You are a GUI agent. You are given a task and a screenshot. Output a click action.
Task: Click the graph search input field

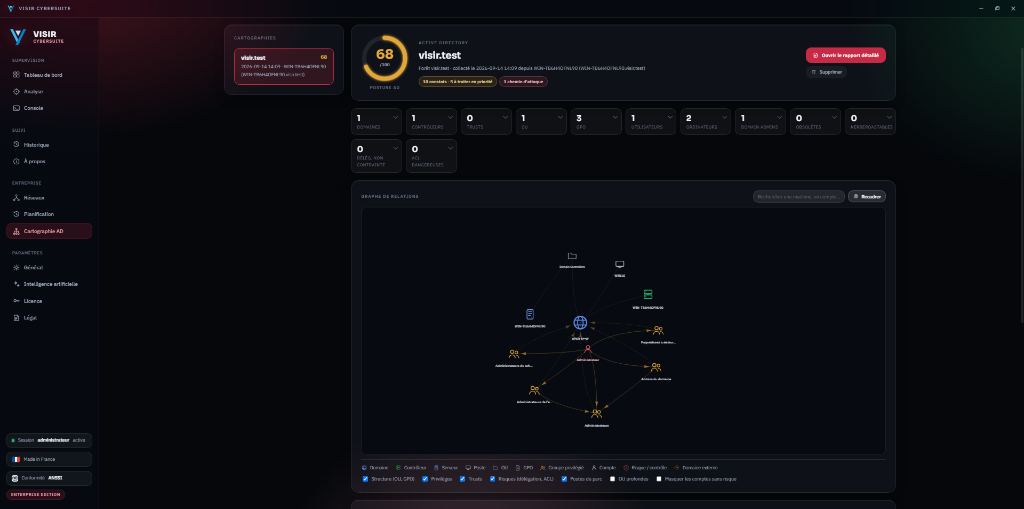click(799, 196)
